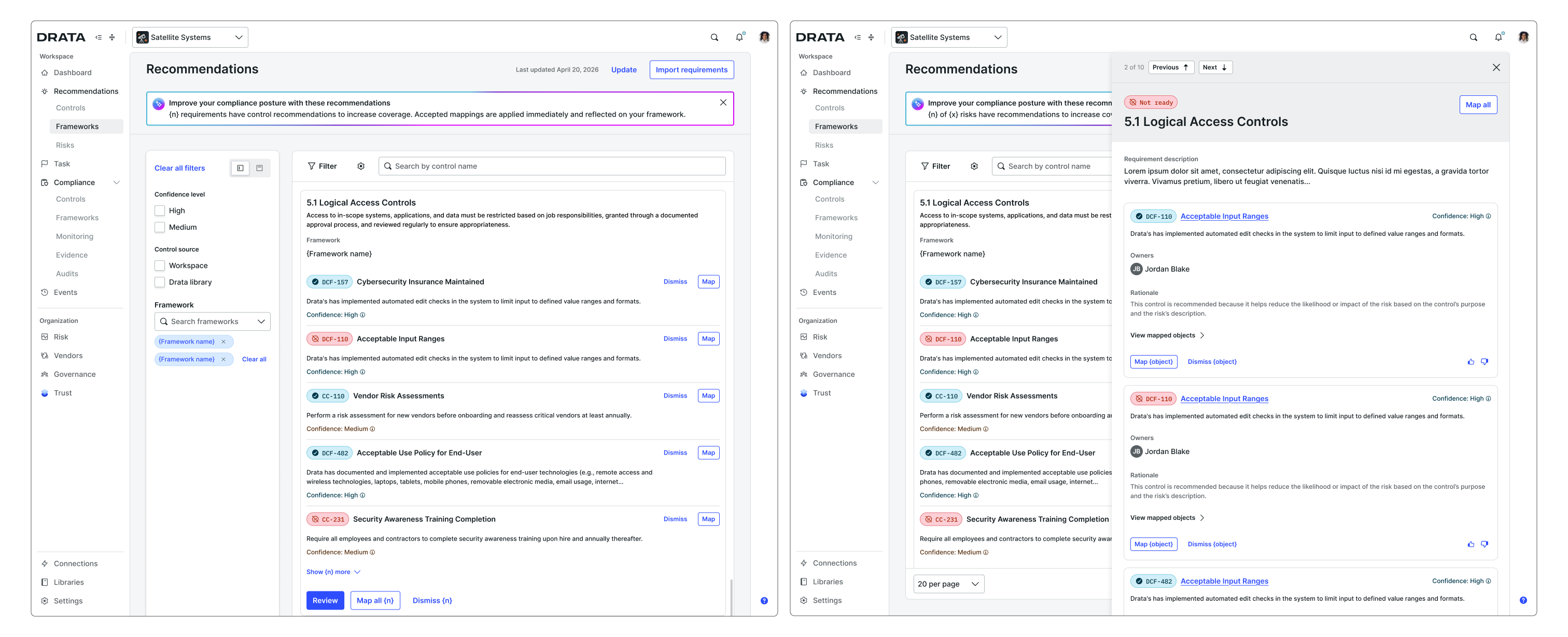This screenshot has height=637, width=1568.
Task: Open notifications bell in left window
Action: [x=739, y=37]
